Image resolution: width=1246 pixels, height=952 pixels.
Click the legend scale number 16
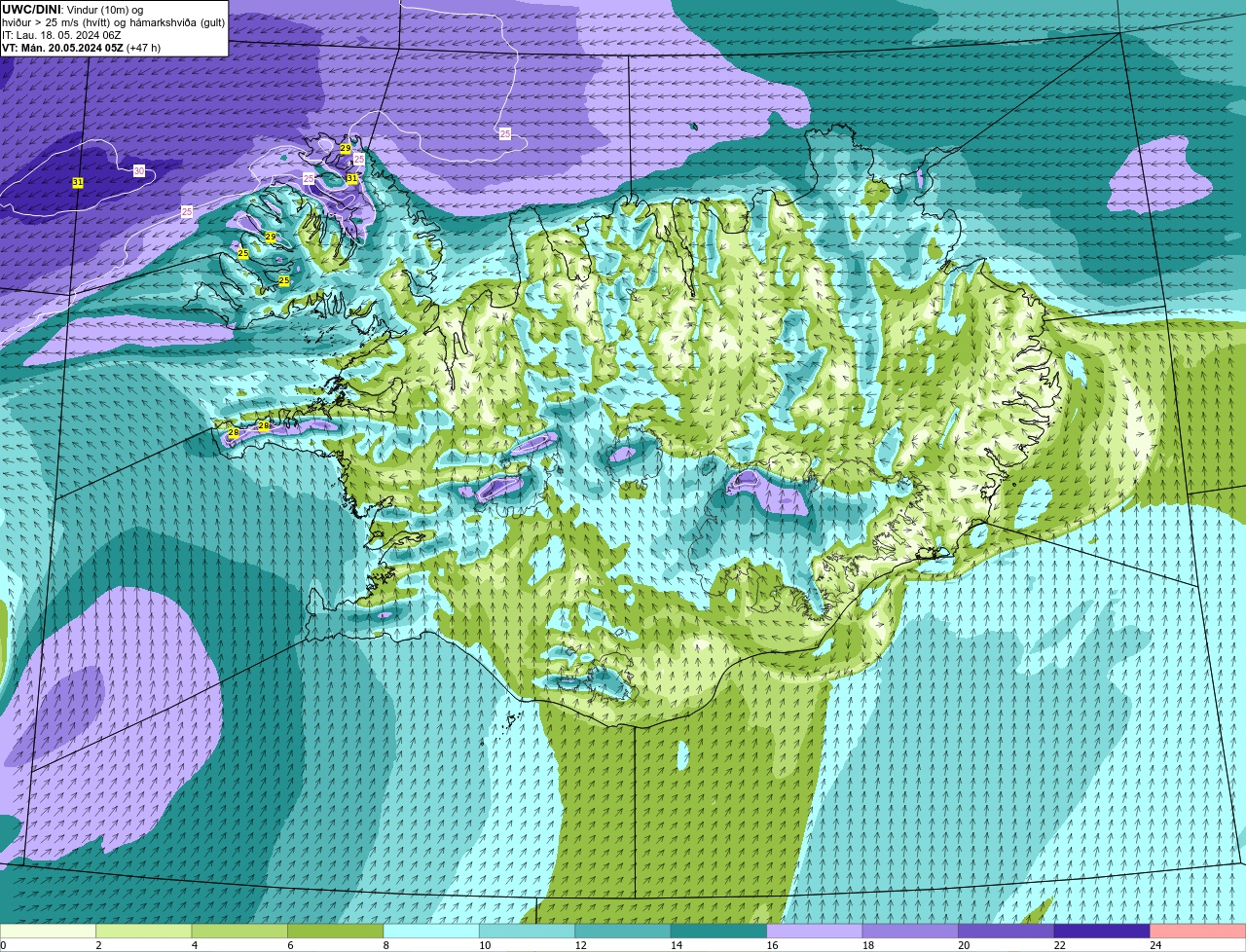pyautogui.click(x=772, y=945)
